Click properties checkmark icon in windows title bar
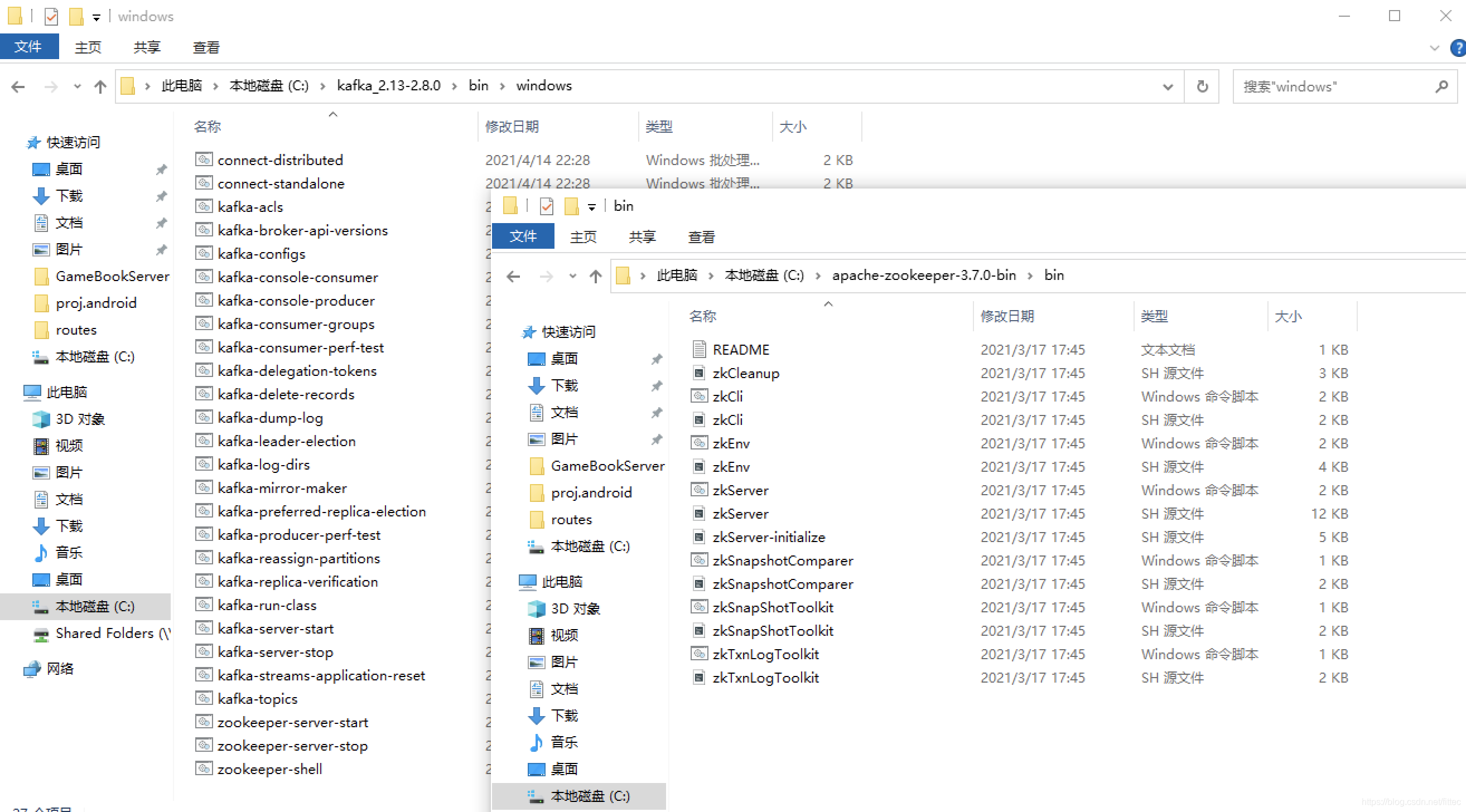 pos(51,17)
